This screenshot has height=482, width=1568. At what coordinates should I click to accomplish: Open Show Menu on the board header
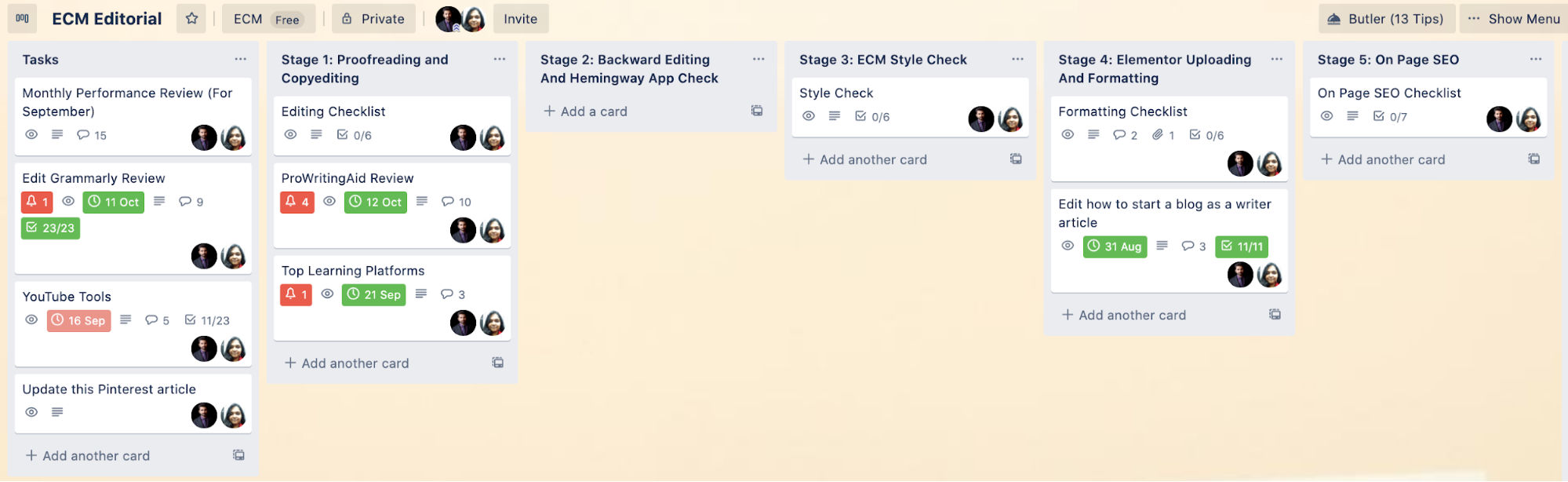click(x=1513, y=19)
